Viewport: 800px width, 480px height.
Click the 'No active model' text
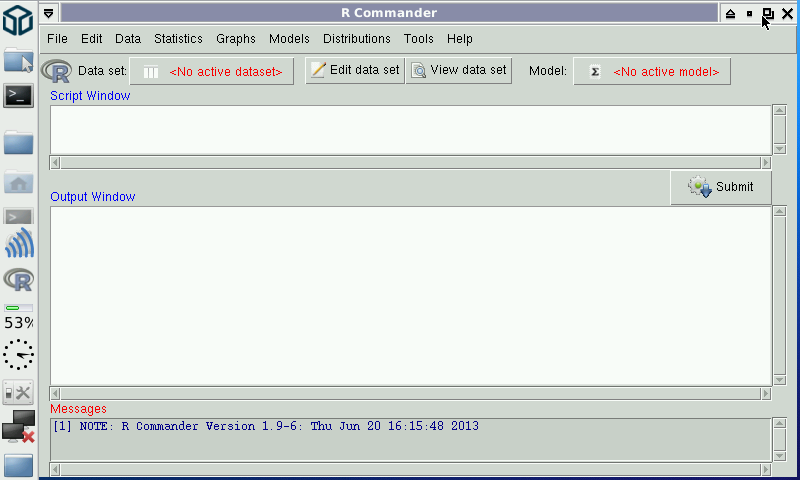point(666,72)
